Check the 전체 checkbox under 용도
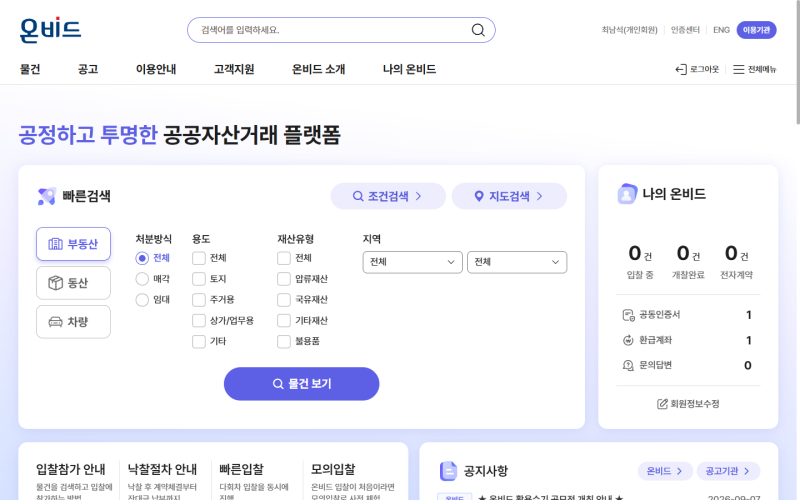The image size is (800, 500). [x=198, y=258]
